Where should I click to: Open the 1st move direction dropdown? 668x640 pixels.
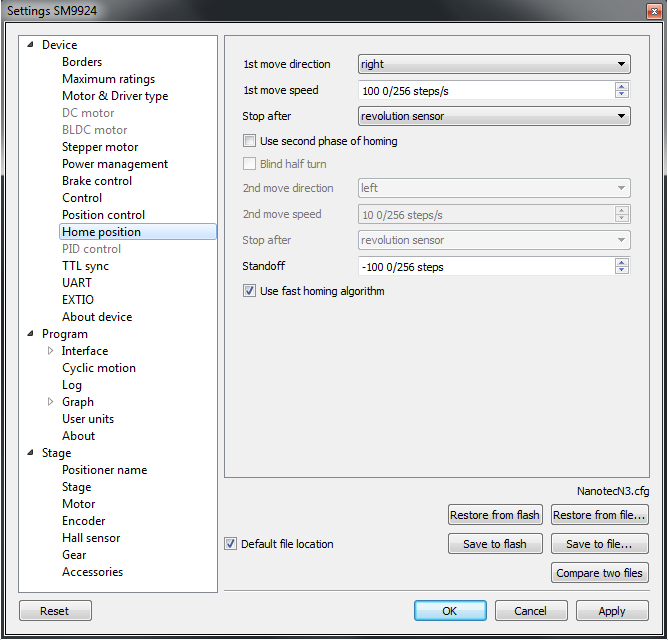(494, 64)
